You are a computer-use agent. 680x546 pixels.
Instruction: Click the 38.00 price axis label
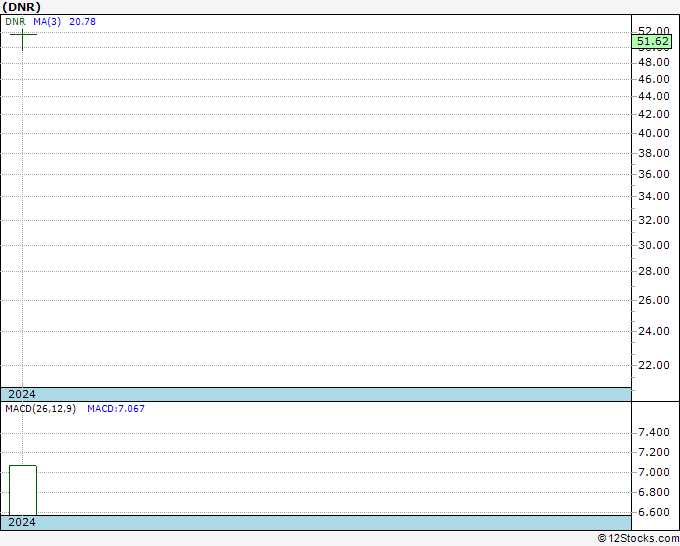pos(654,153)
